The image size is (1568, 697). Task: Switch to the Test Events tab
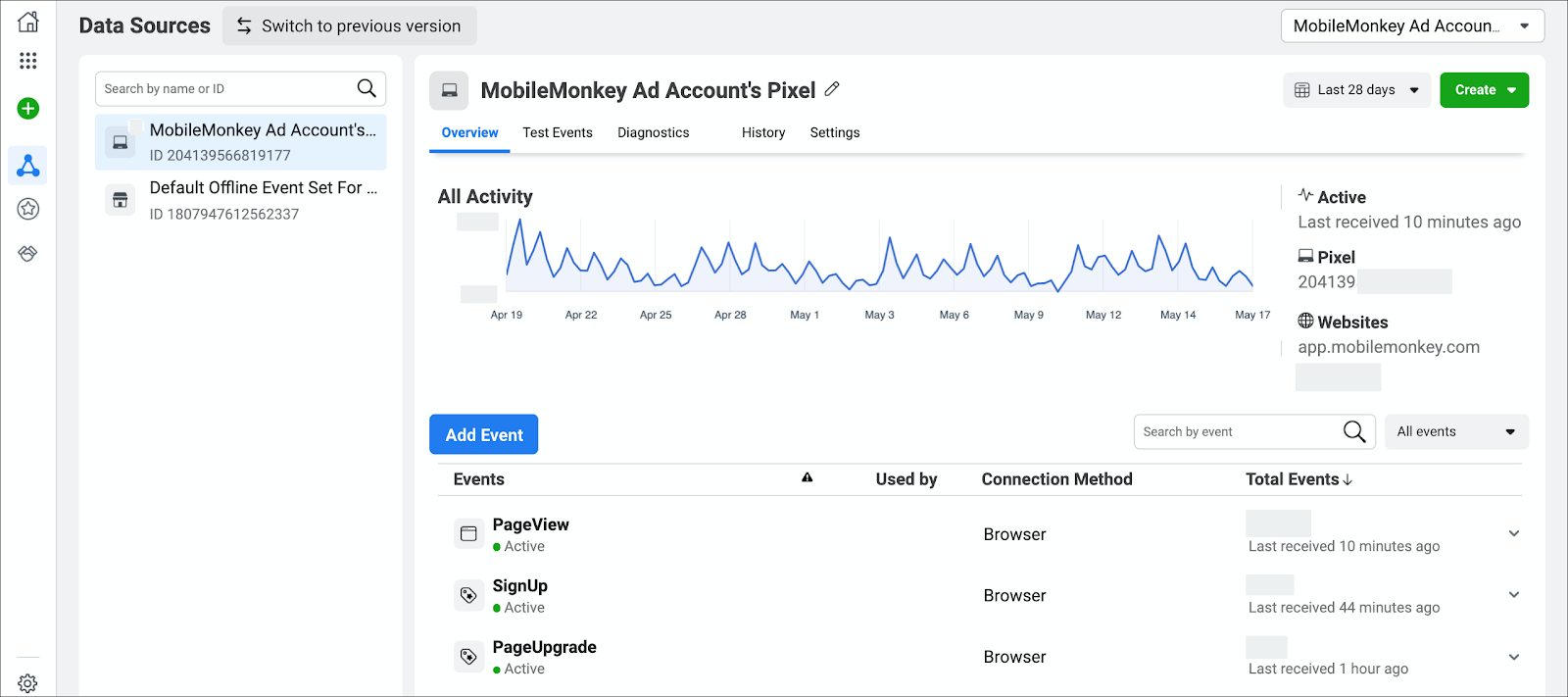pyautogui.click(x=557, y=132)
